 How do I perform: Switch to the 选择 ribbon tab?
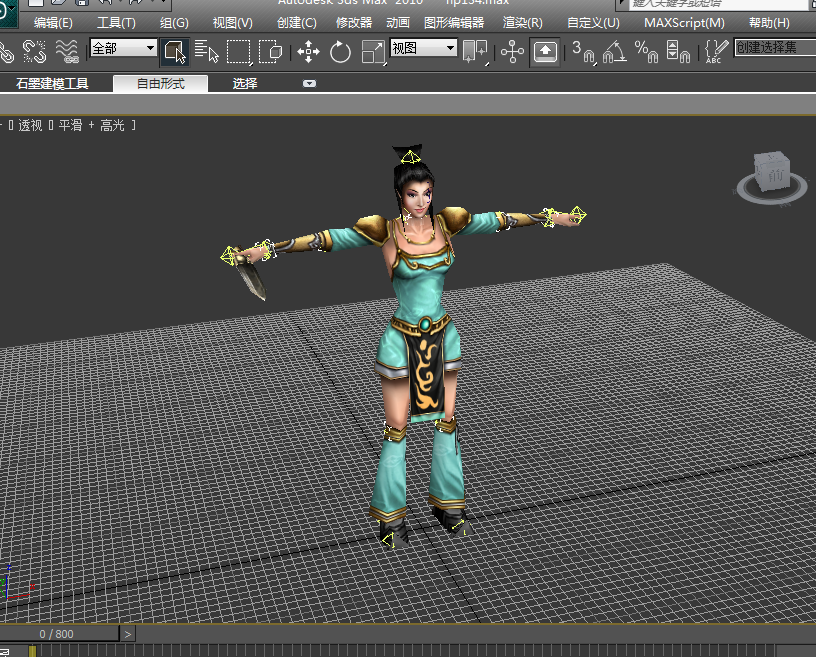(245, 83)
